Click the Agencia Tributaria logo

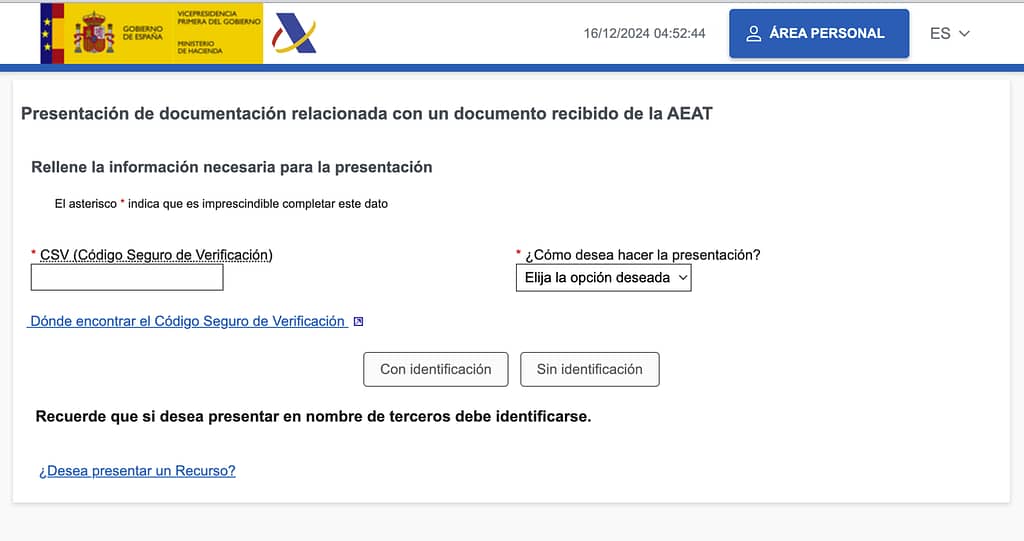coord(293,33)
